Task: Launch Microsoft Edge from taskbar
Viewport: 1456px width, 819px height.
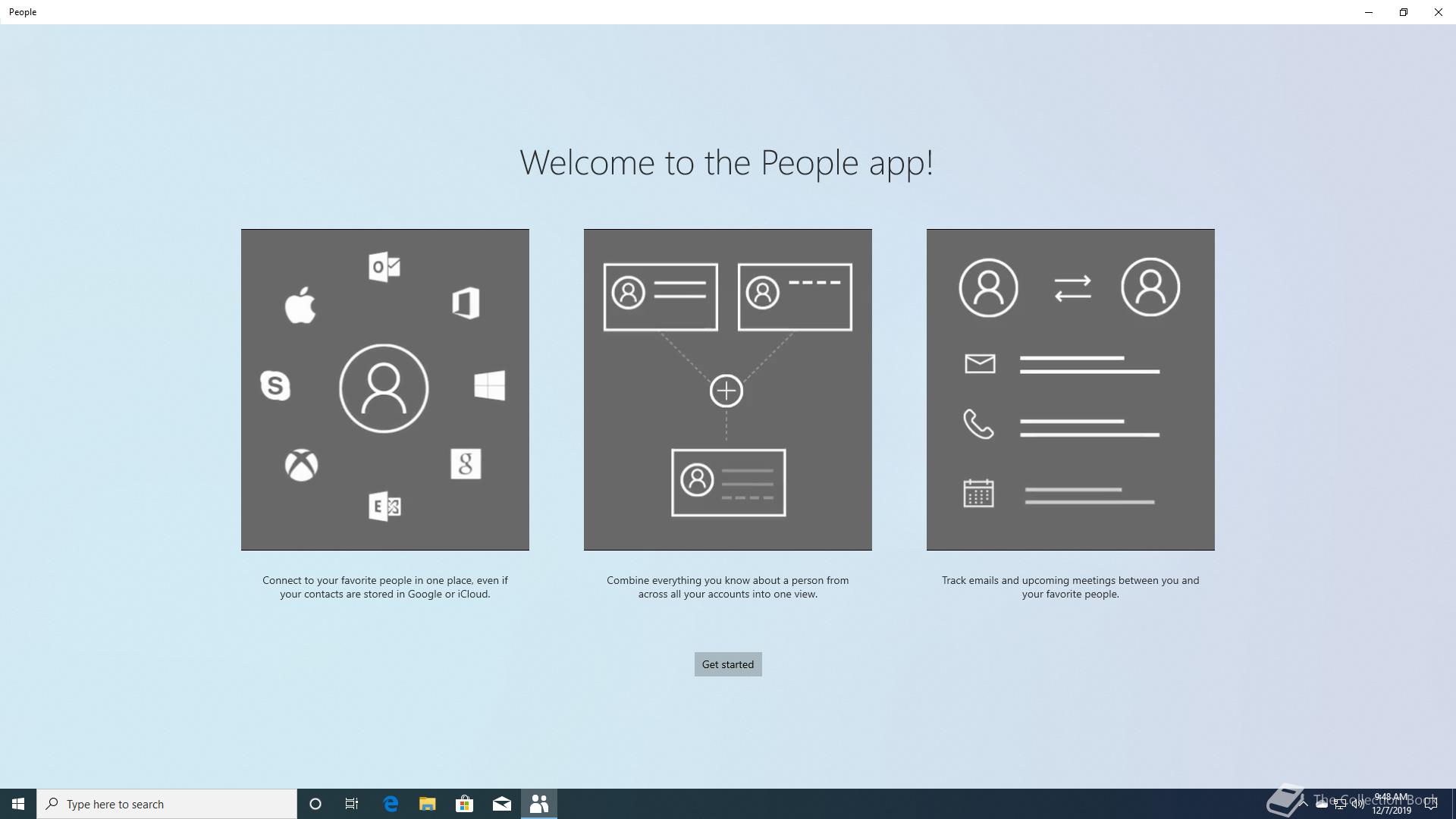Action: coord(391,804)
